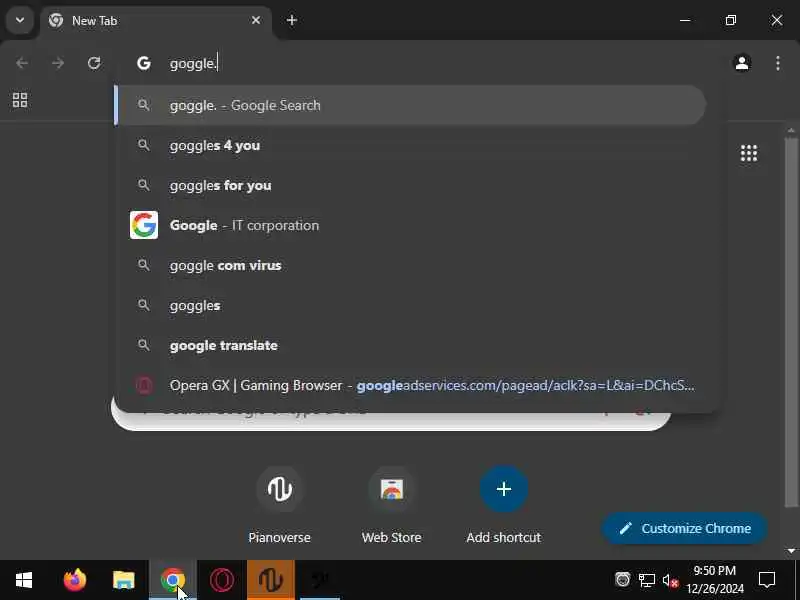The image size is (800, 600).
Task: Select the google translate suggestion
Action: click(x=411, y=345)
